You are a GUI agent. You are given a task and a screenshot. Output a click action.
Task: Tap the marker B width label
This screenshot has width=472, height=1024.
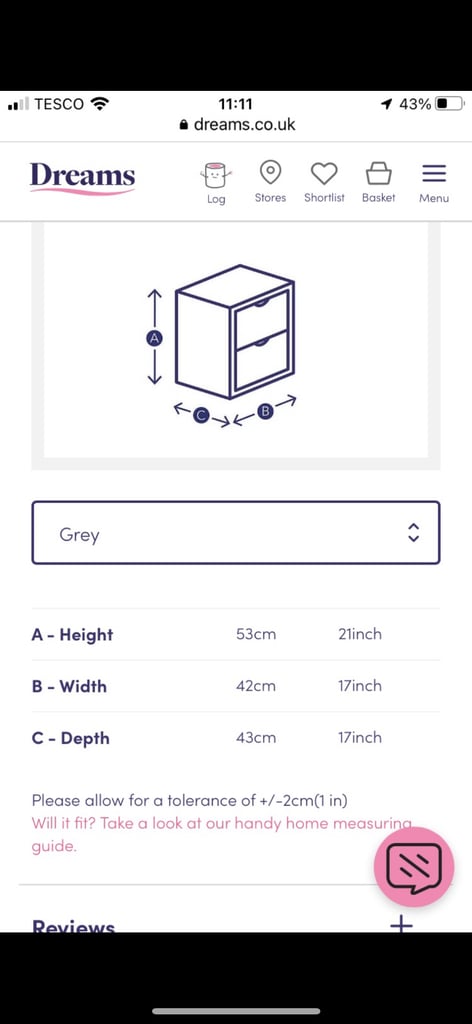tap(264, 411)
